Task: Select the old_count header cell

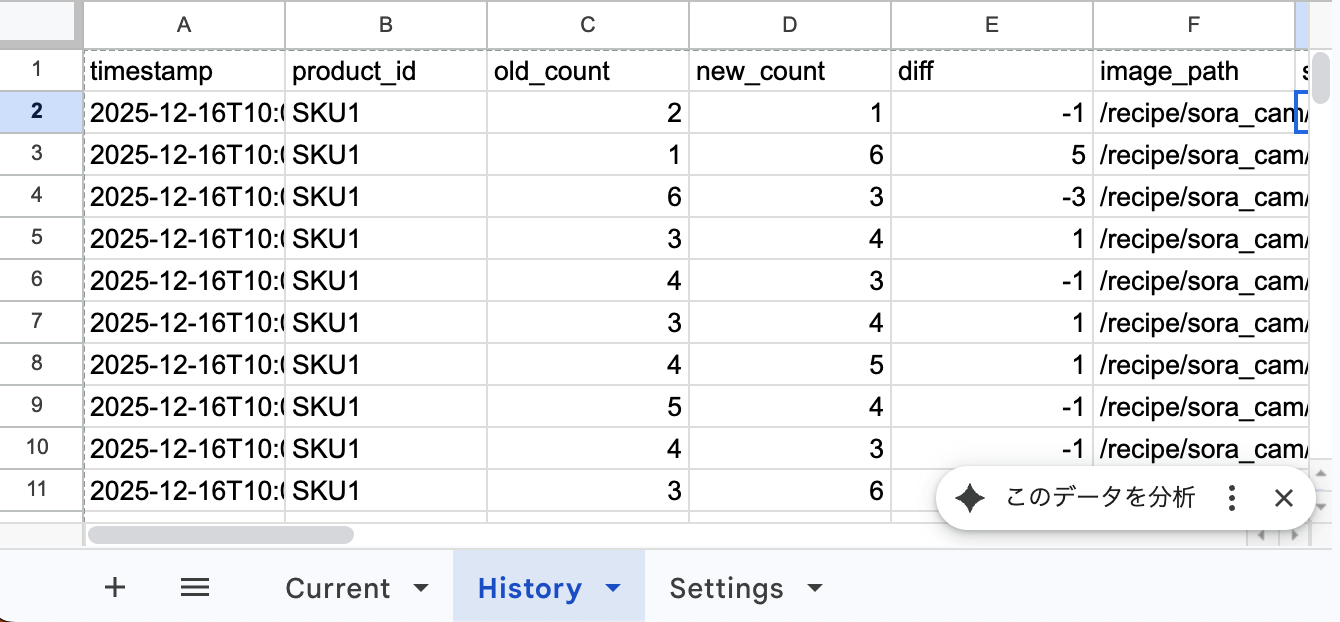Action: 587,71
